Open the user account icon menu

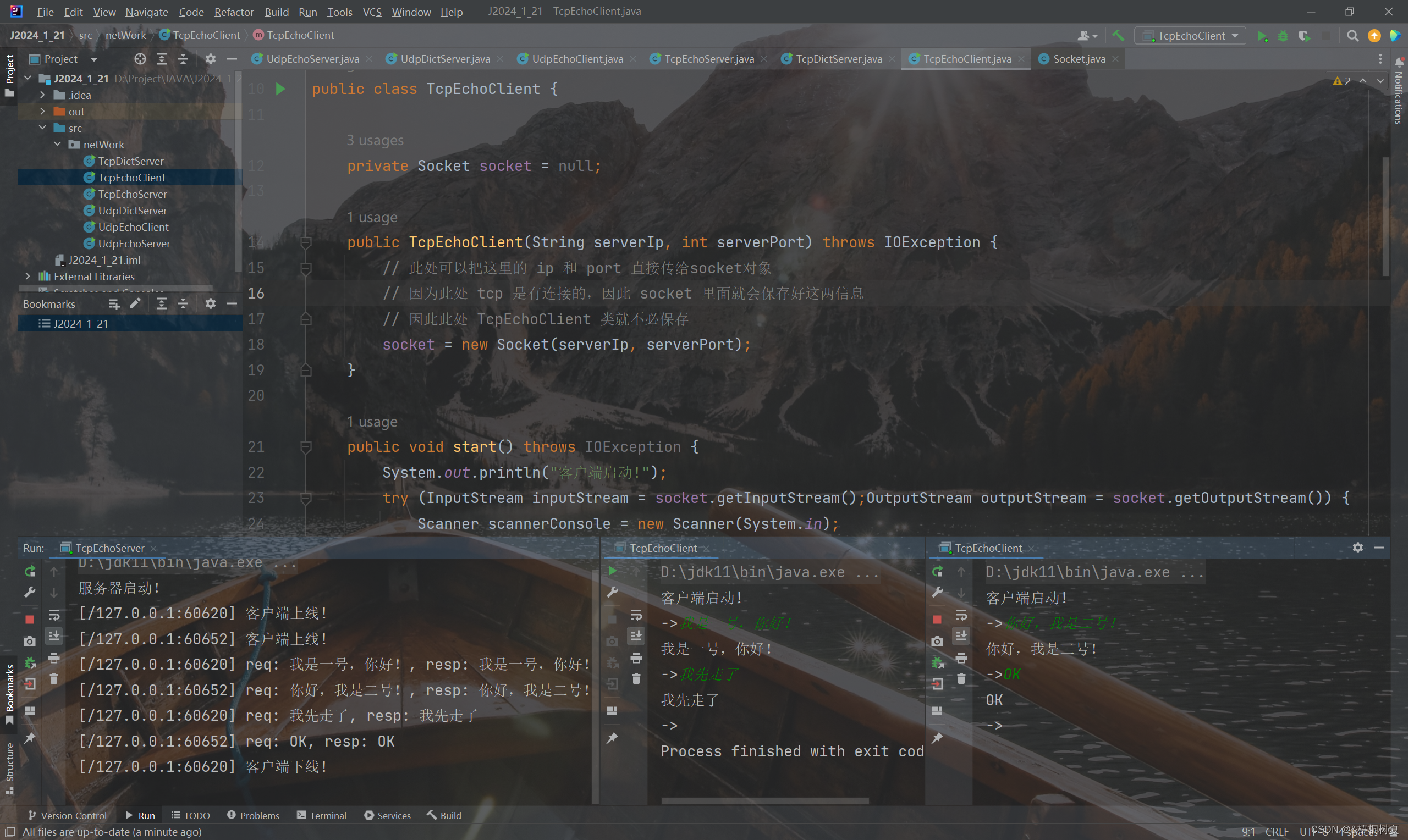tap(1087, 36)
